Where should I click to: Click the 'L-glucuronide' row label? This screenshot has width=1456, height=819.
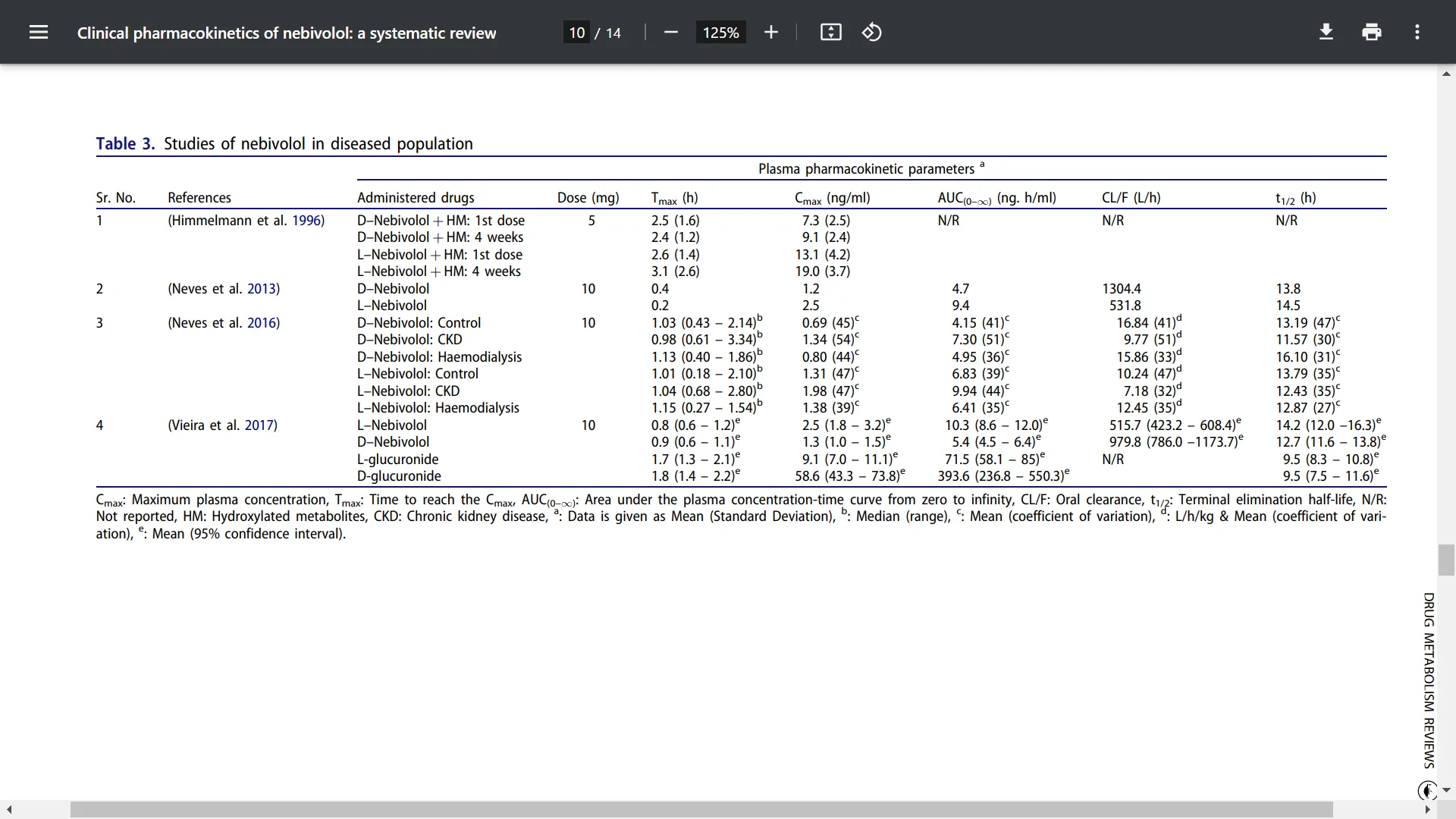pos(398,460)
